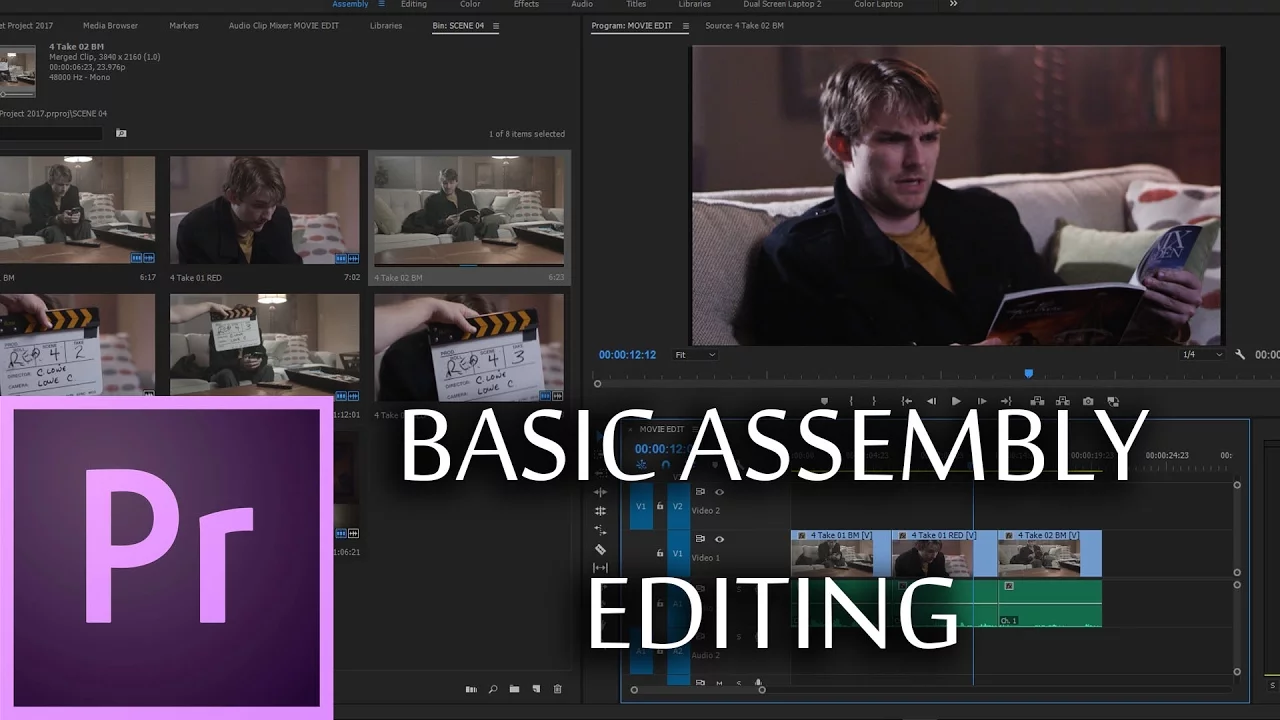
Task: Switch to the Effects workspace
Action: [x=526, y=4]
